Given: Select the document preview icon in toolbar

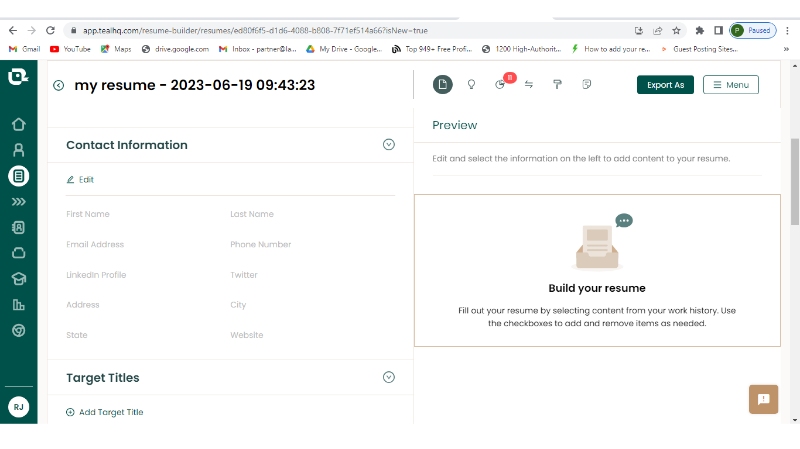Looking at the screenshot, I should (442, 85).
